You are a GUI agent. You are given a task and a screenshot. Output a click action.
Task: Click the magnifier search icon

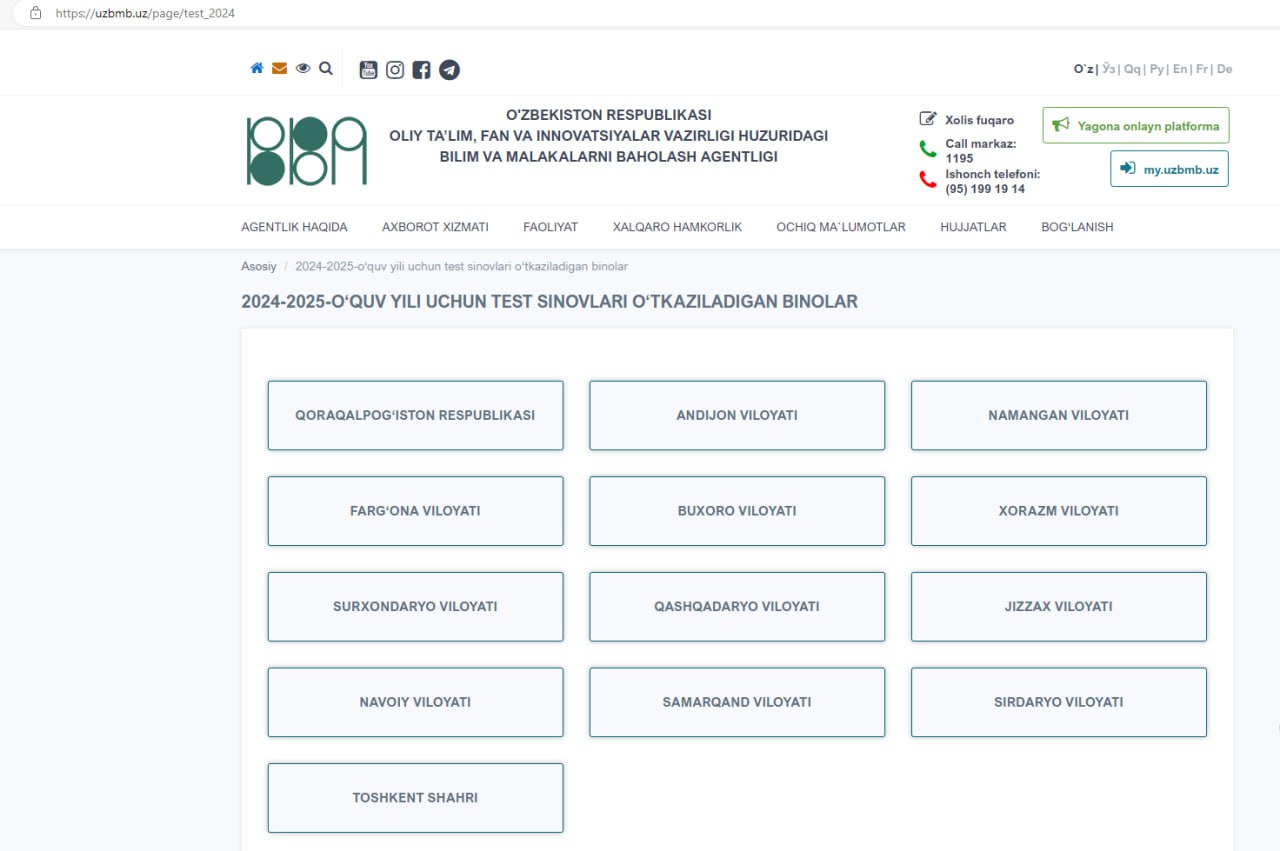(x=326, y=69)
